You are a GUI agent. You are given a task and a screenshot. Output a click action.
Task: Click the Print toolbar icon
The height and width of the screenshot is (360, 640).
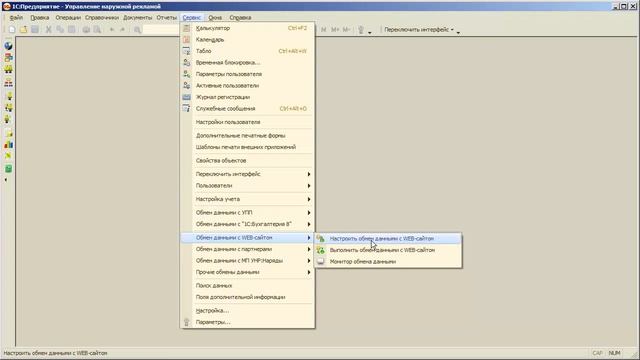pos(86,29)
